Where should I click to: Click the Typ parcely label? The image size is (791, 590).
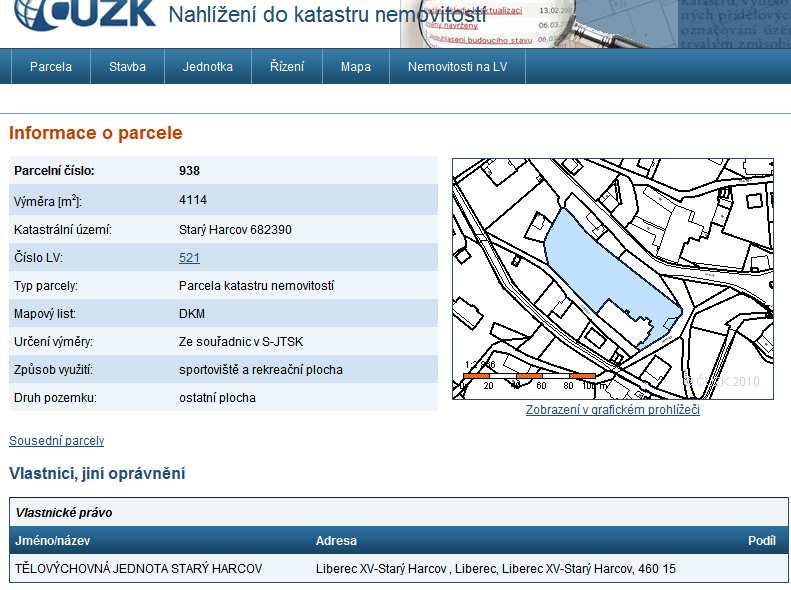click(45, 286)
